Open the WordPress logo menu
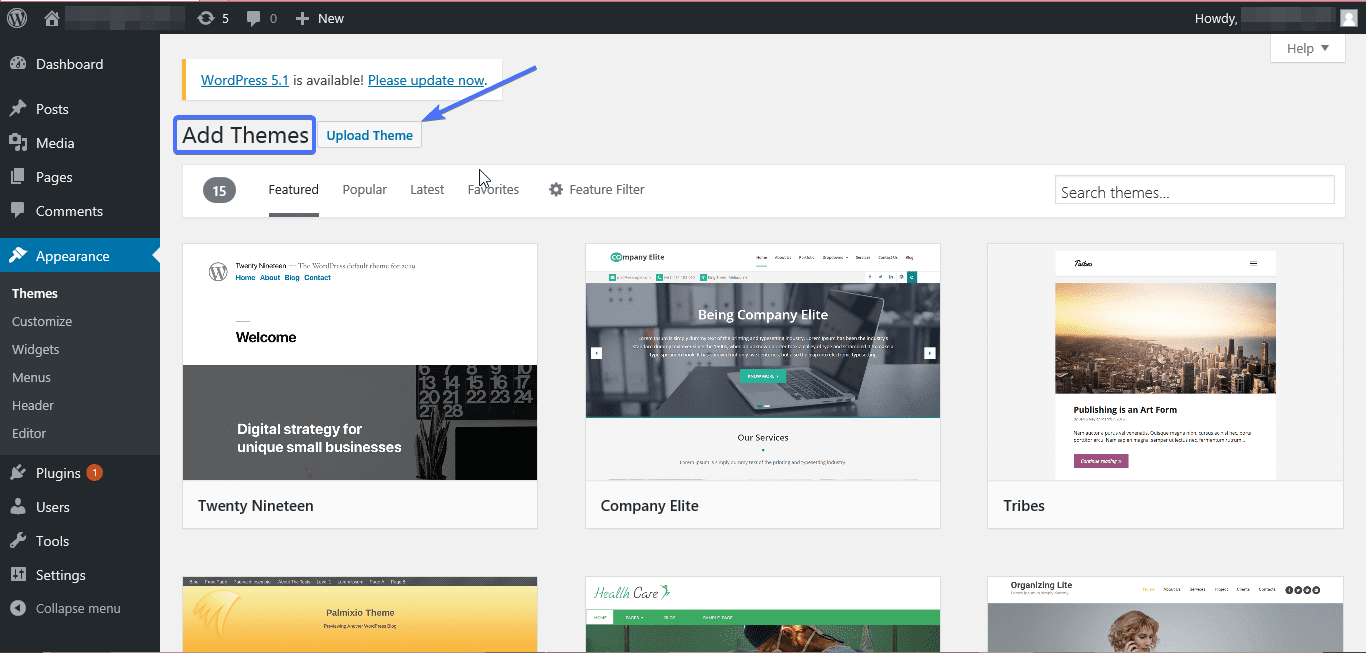Viewport: 1366px width, 653px height. [x=17, y=18]
